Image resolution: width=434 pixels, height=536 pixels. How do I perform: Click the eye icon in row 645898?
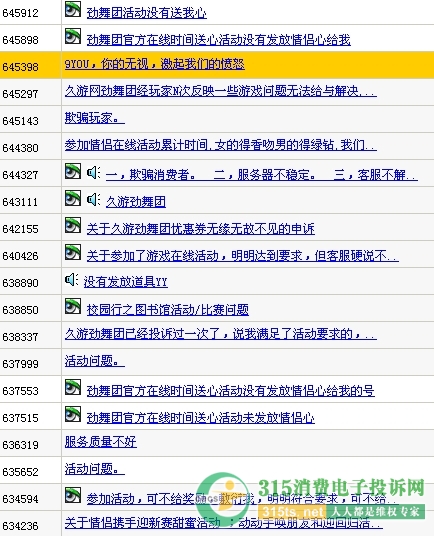[x=73, y=36]
